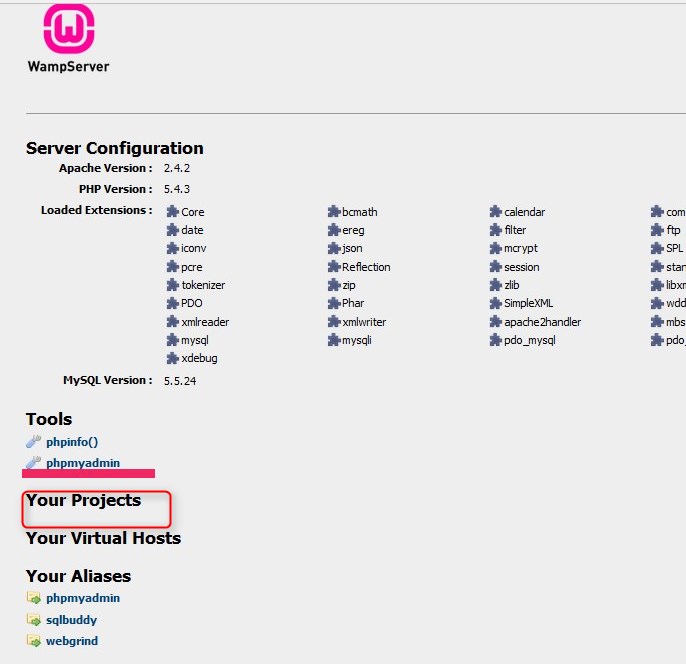
Task: Click the mcrypt extension name
Action: [521, 249]
